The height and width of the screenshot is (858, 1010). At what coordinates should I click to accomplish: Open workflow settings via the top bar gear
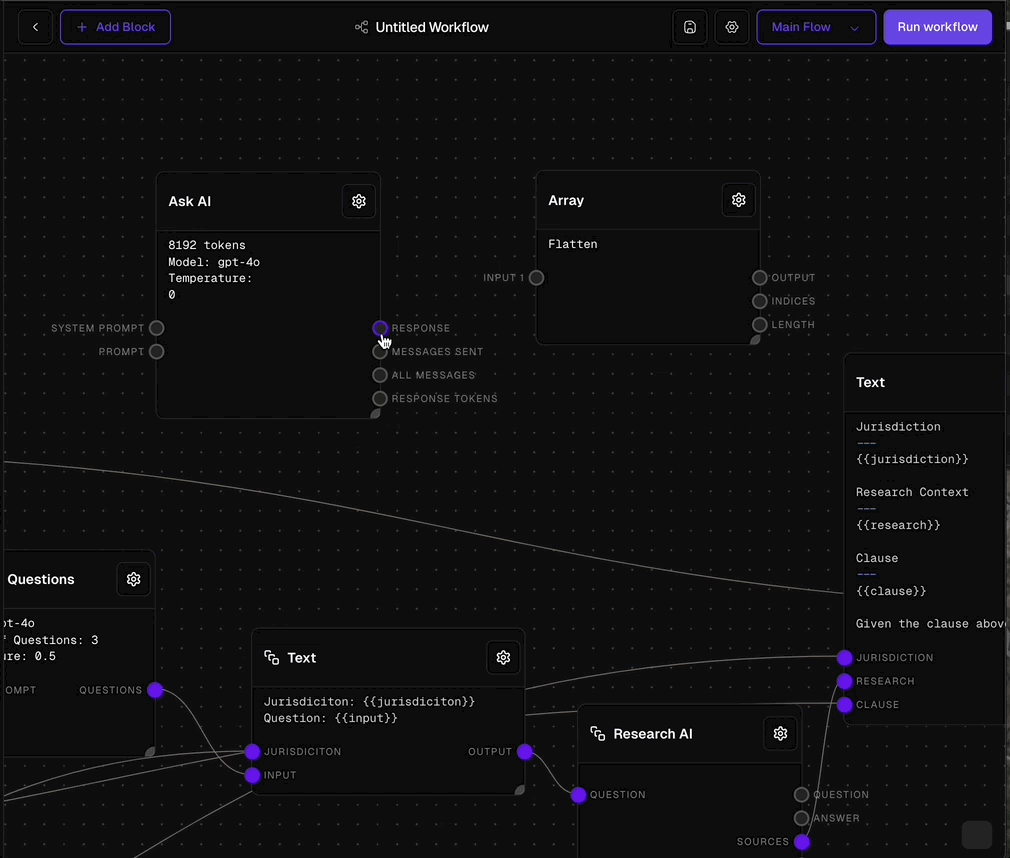pos(731,27)
